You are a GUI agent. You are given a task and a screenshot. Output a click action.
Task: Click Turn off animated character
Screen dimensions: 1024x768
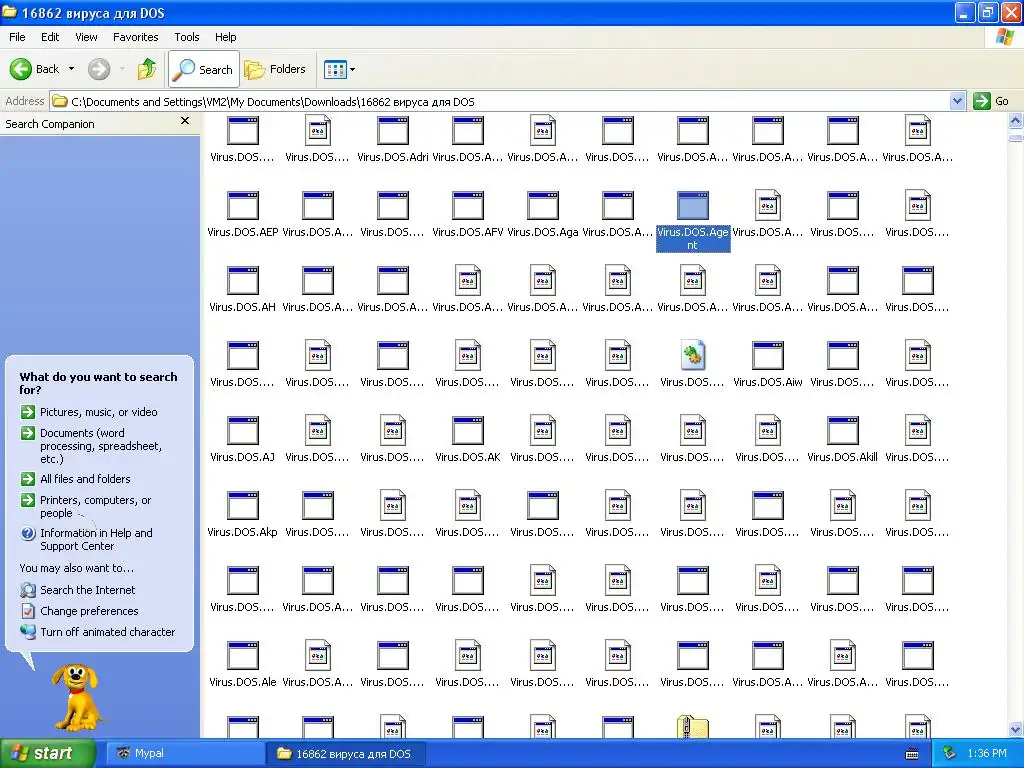(x=97, y=632)
